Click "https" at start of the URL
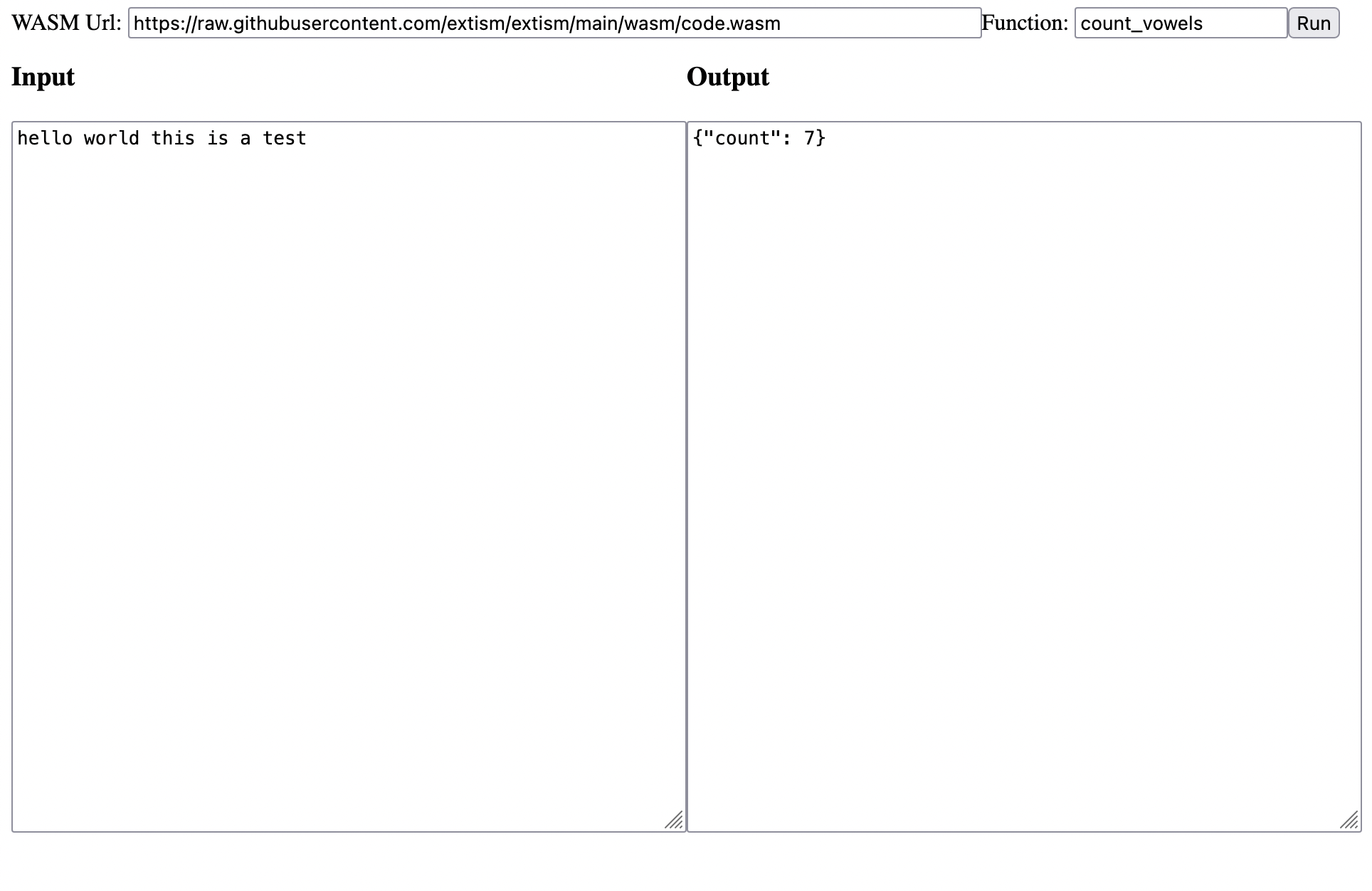 pos(157,23)
